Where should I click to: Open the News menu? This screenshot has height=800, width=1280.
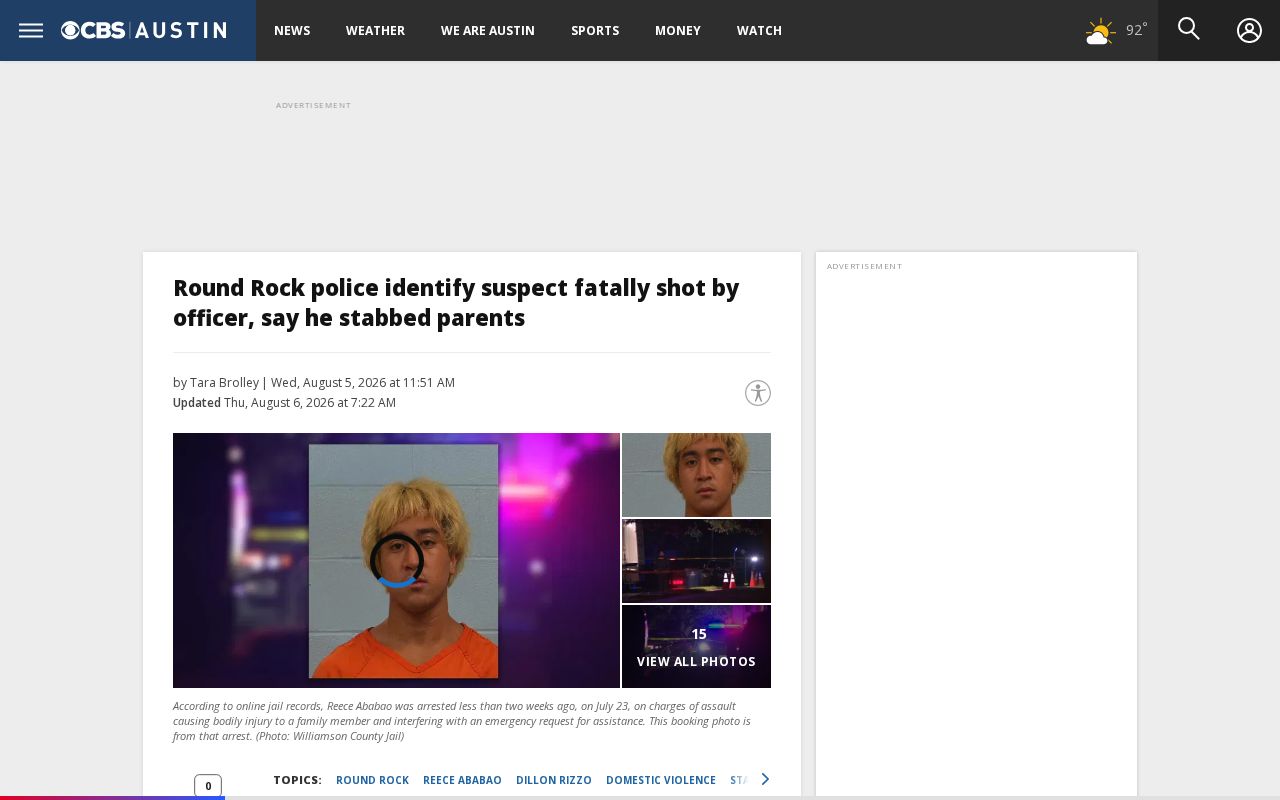click(292, 30)
